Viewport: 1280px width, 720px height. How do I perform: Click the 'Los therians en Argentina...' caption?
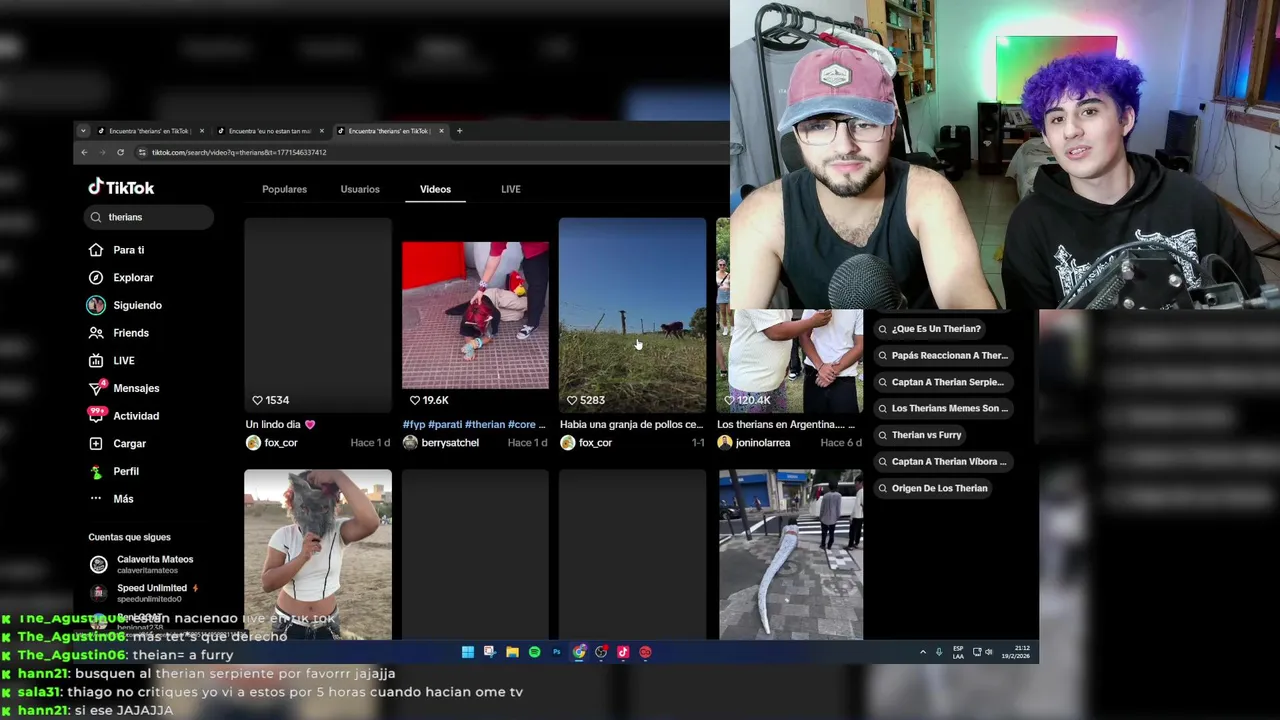[x=786, y=425]
